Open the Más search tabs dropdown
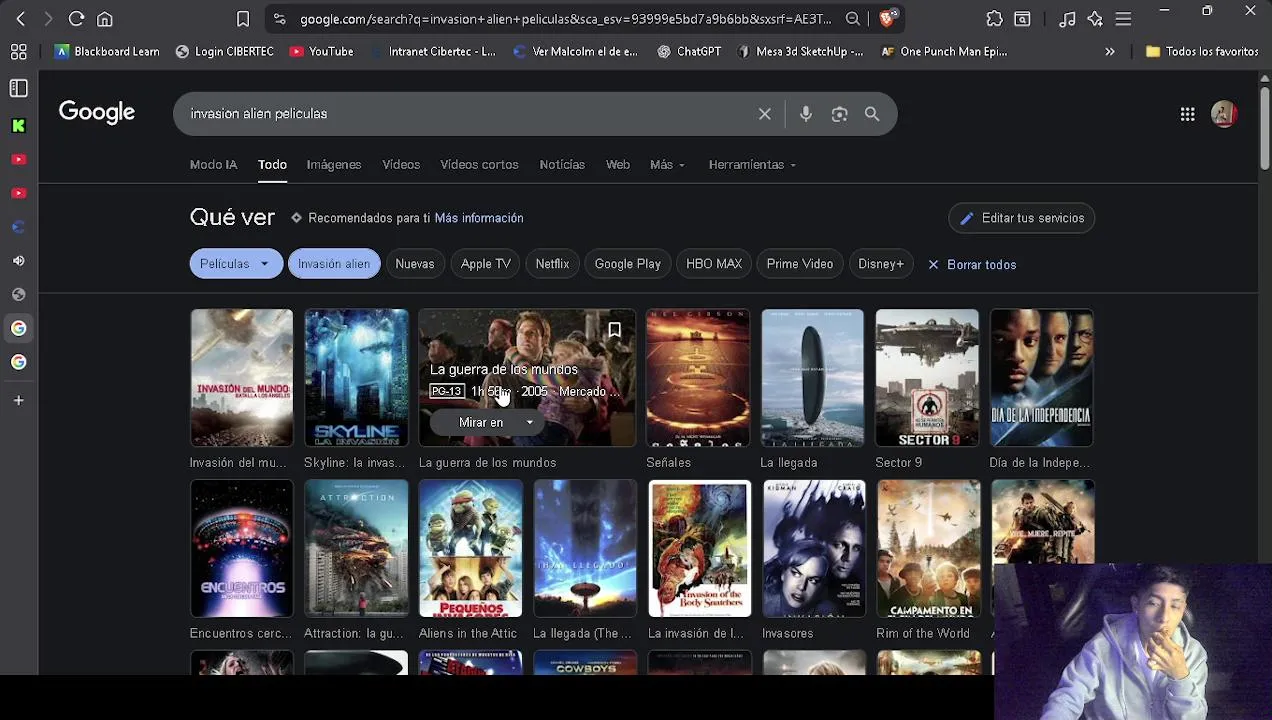This screenshot has width=1272, height=720. point(667,165)
